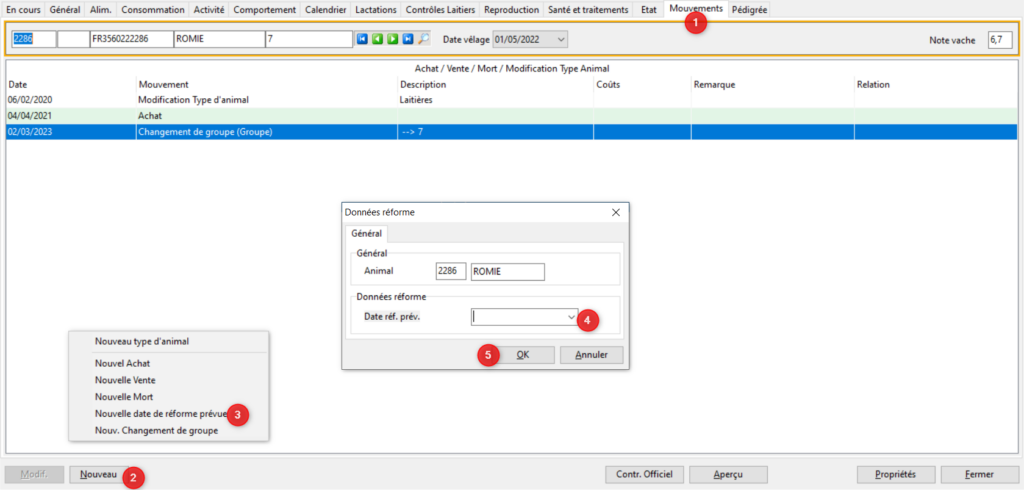The image size is (1024, 490).
Task: Switch to the Etat tab
Action: (x=648, y=10)
